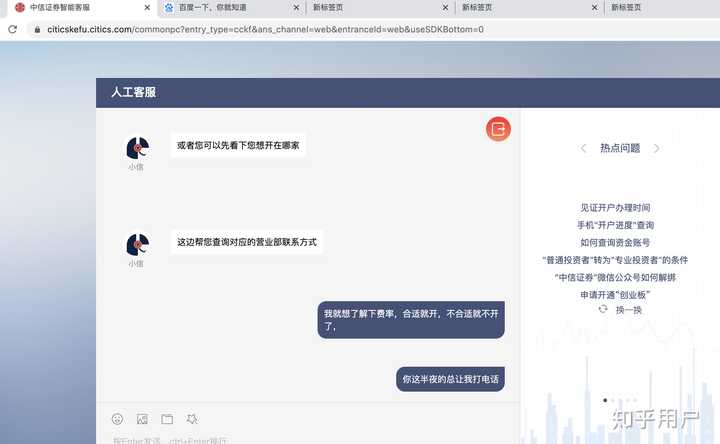Click the first carousel pagination dot
The image size is (720, 444).
605,400
